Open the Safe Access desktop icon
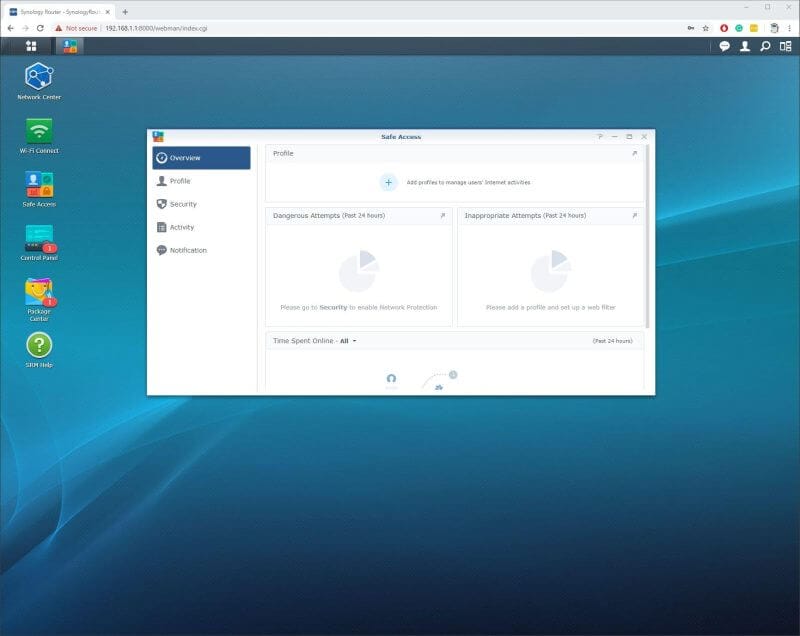The height and width of the screenshot is (636, 800). (40, 185)
